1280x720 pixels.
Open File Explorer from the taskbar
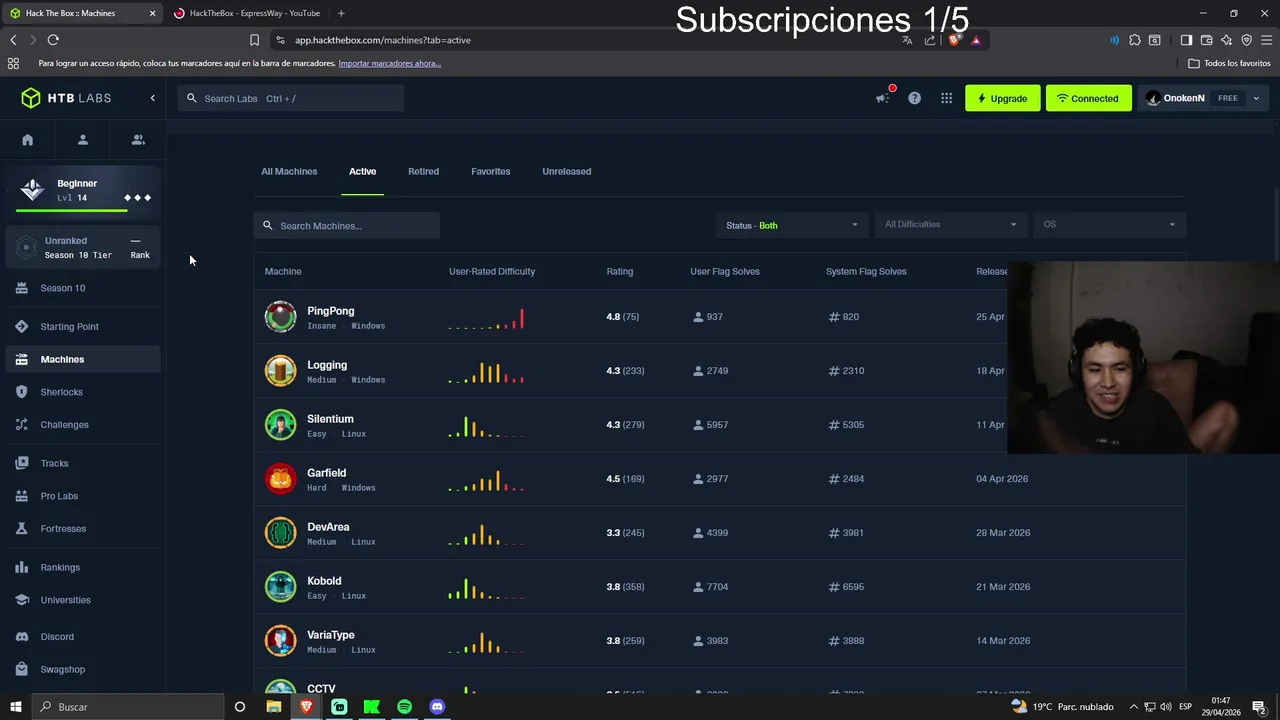273,707
